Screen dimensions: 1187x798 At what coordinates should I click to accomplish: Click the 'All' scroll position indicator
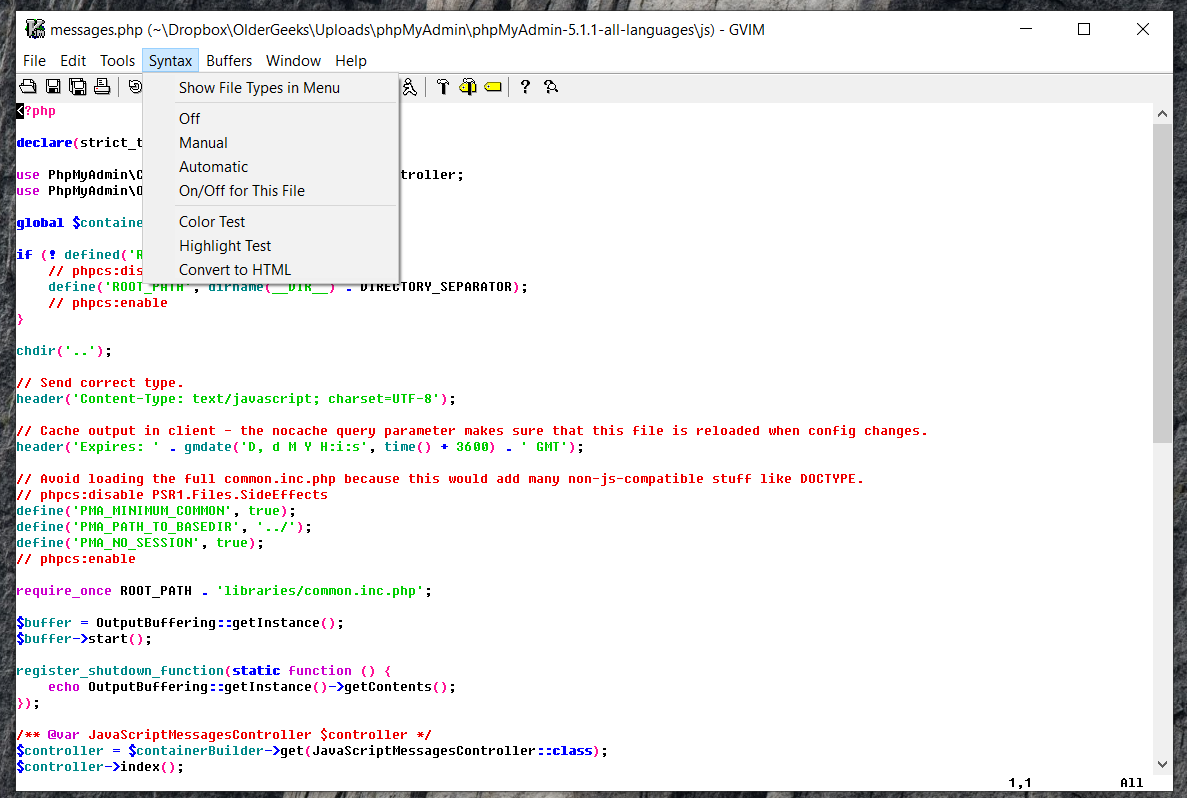point(1132,783)
